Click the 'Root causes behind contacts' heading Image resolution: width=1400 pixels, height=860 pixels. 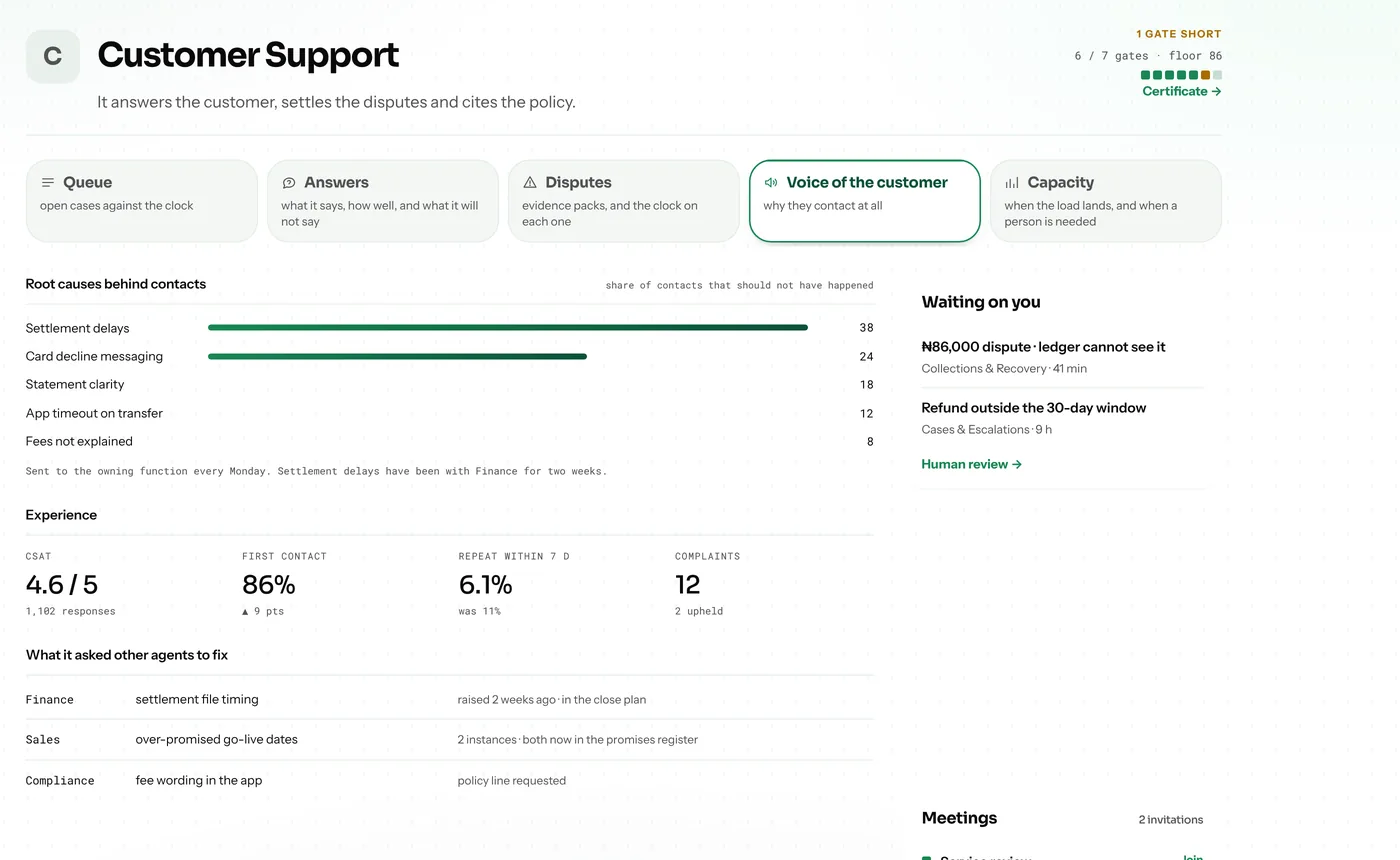116,284
